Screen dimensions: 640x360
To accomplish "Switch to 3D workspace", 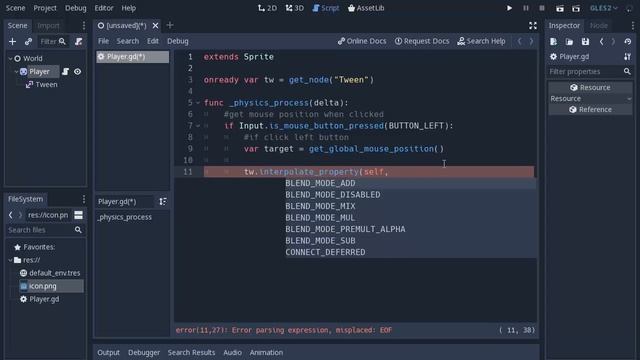I will point(295,8).
